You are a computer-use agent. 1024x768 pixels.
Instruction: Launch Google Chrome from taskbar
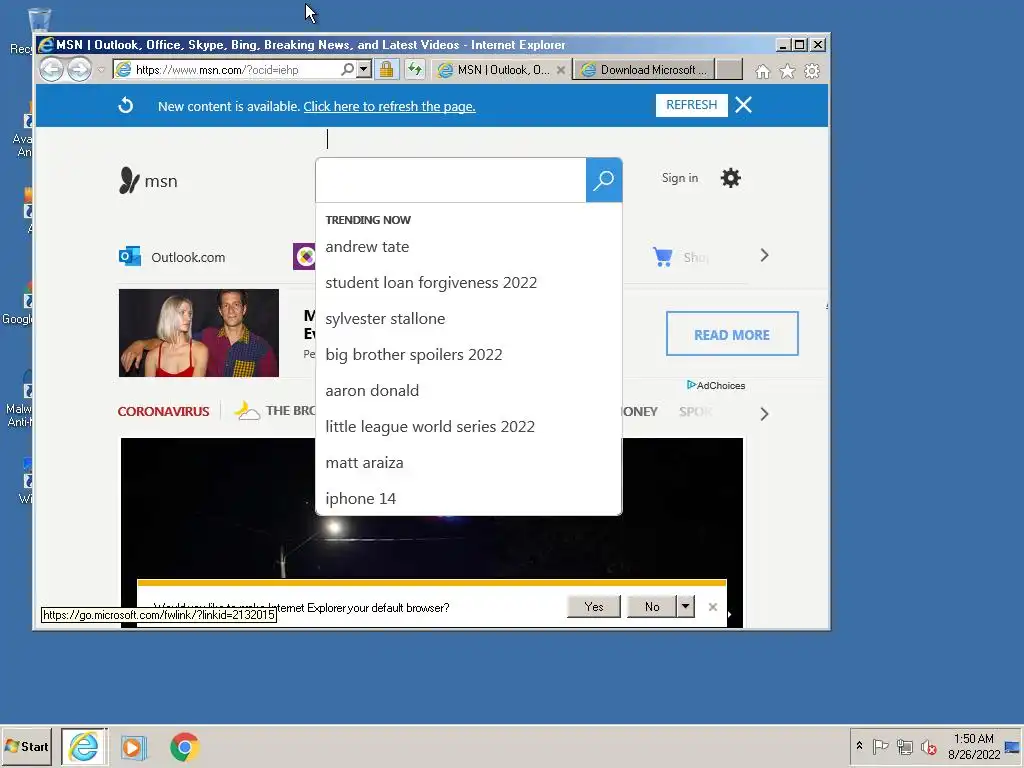(x=184, y=747)
